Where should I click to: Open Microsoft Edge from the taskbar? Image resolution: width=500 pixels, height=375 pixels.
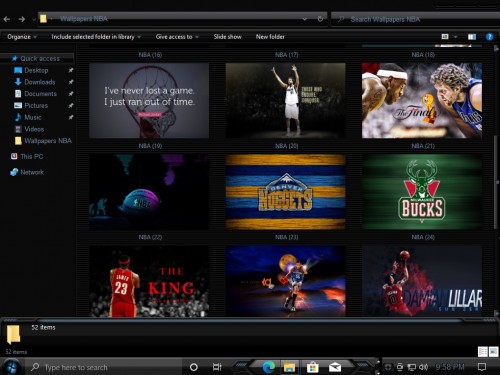coord(268,367)
